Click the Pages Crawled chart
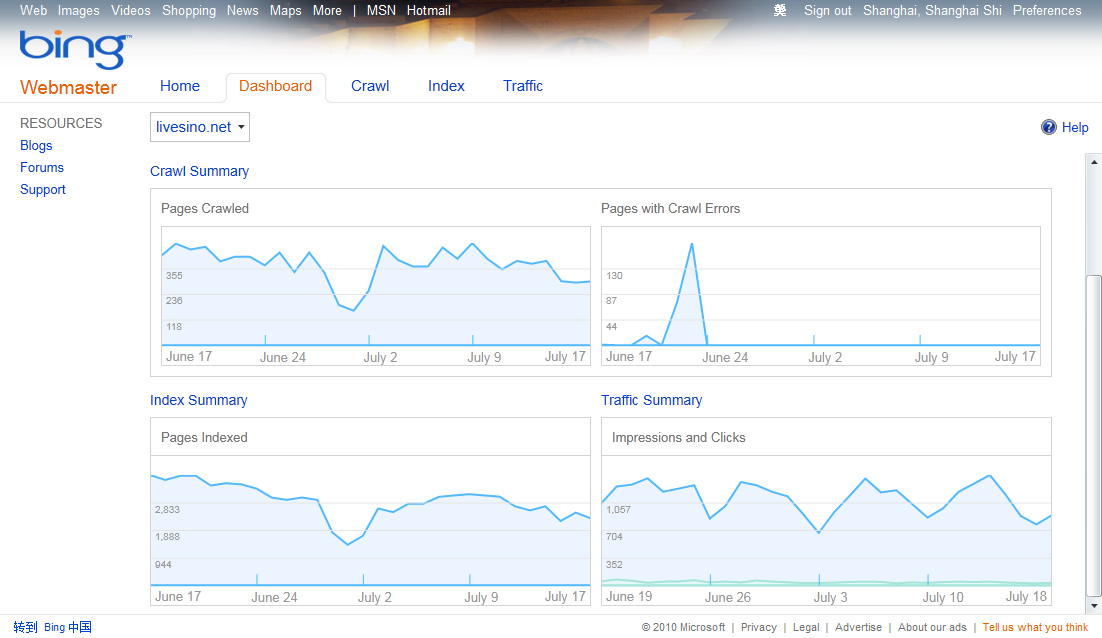Viewport: 1102px width, 638px height. pos(376,296)
